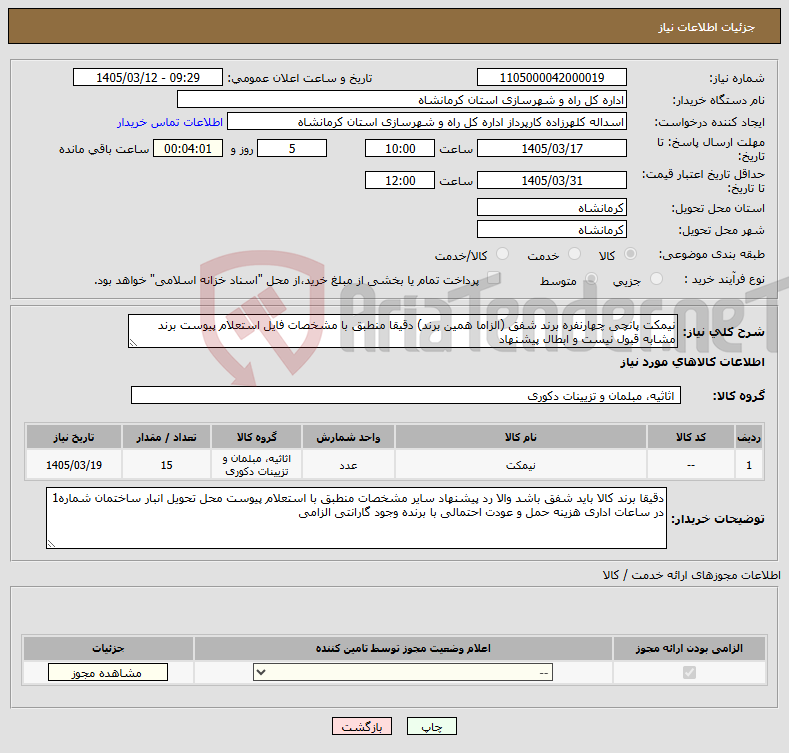Click the گروه کالا field

[x=406, y=396]
